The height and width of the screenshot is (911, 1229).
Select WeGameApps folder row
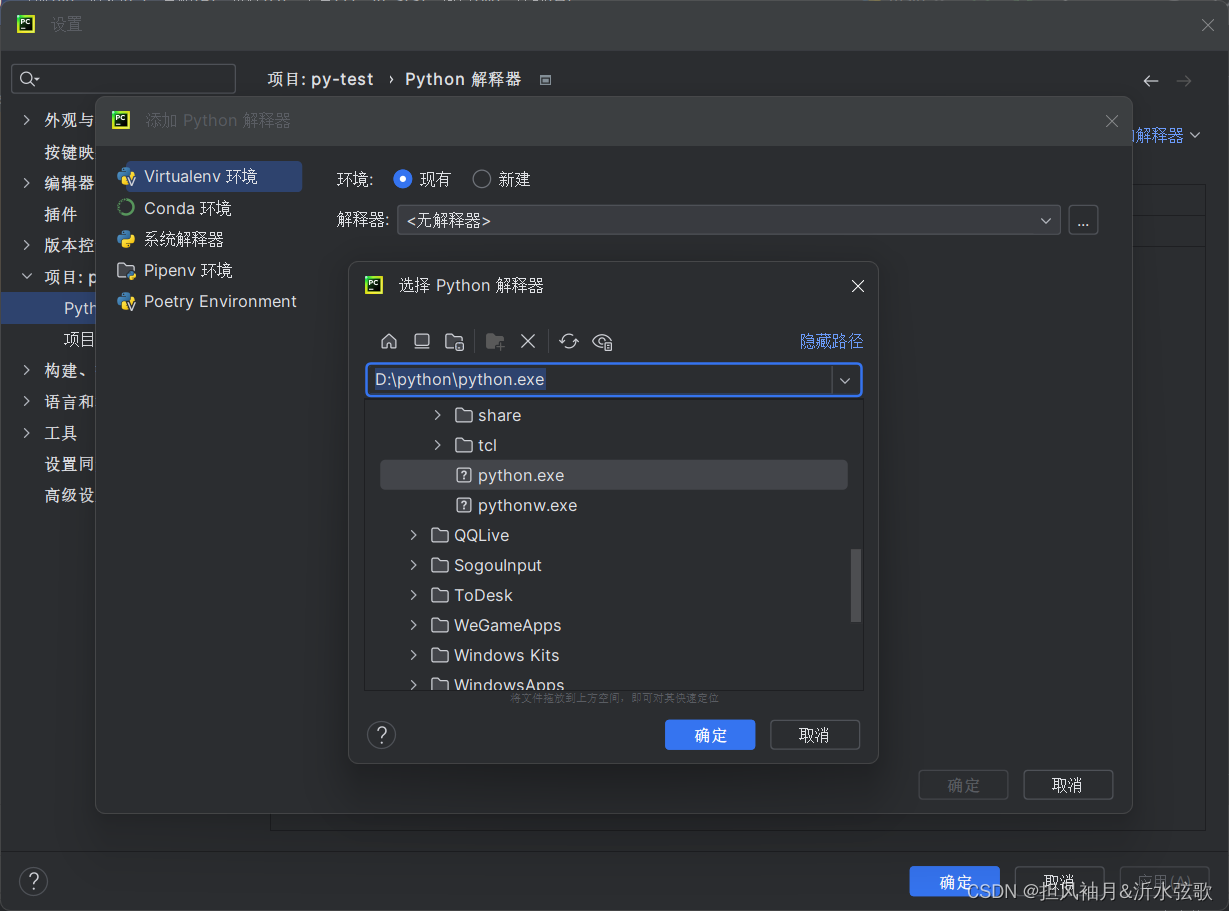[x=614, y=625]
